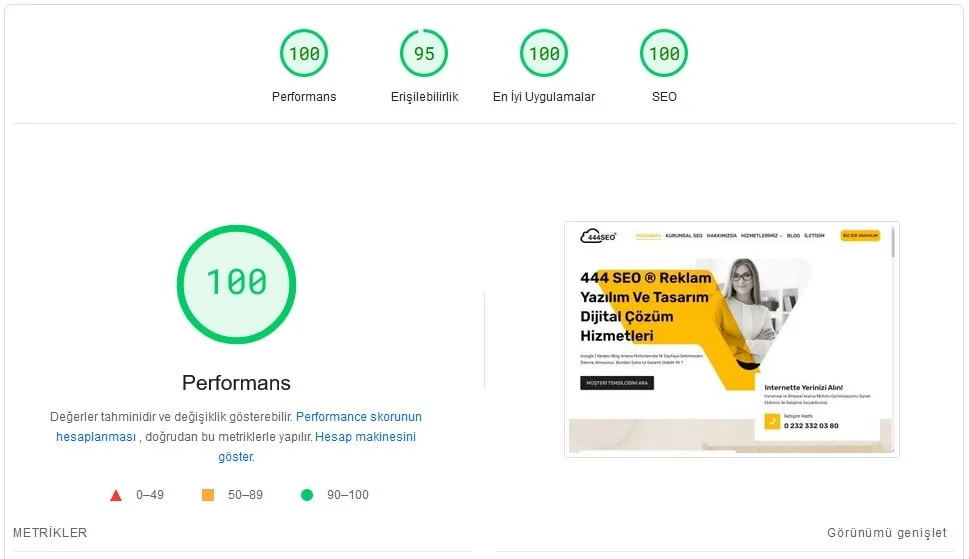The width and height of the screenshot is (969, 559).
Task: Select the Erişilebilirlik 95 score gauge
Action: (x=424, y=53)
